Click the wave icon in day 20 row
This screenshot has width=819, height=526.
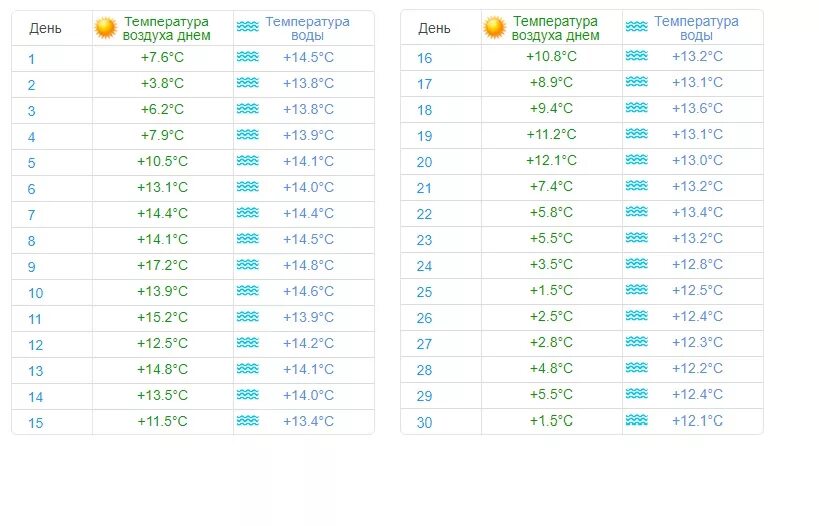637,159
